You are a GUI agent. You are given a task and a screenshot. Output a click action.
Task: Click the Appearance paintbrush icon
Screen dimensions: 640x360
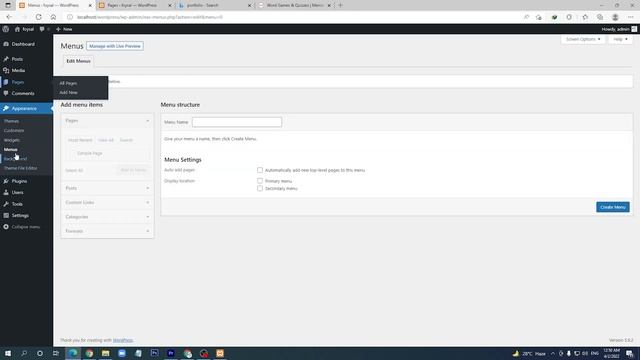(6, 108)
